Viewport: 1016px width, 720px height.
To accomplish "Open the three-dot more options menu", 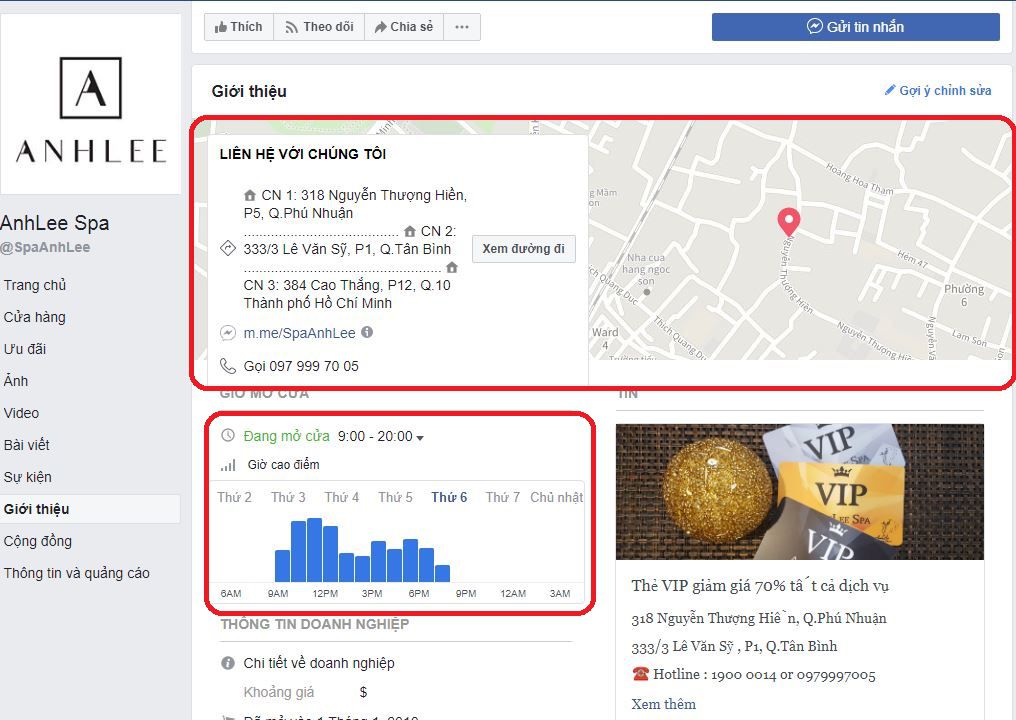I will coord(462,27).
